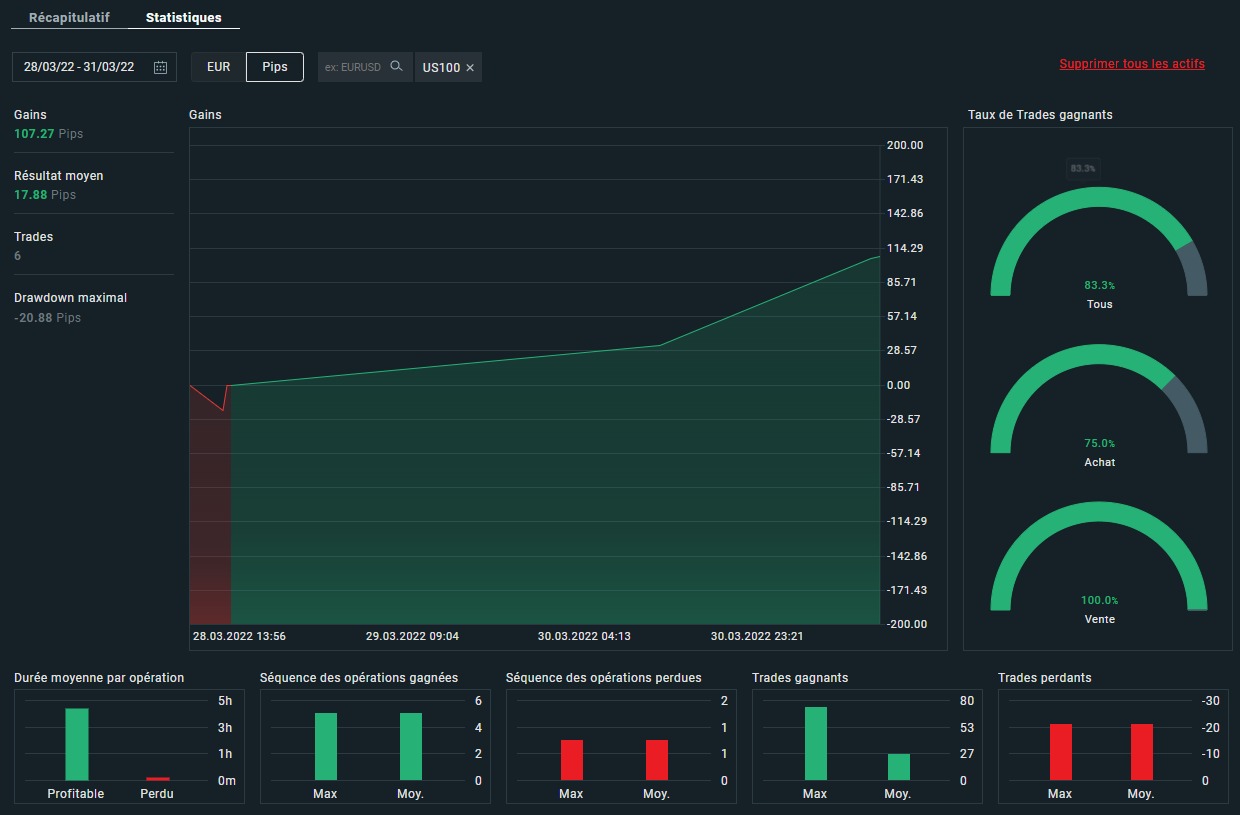
Task: Switch to the Récapitulatif tab
Action: pyautogui.click(x=69, y=18)
